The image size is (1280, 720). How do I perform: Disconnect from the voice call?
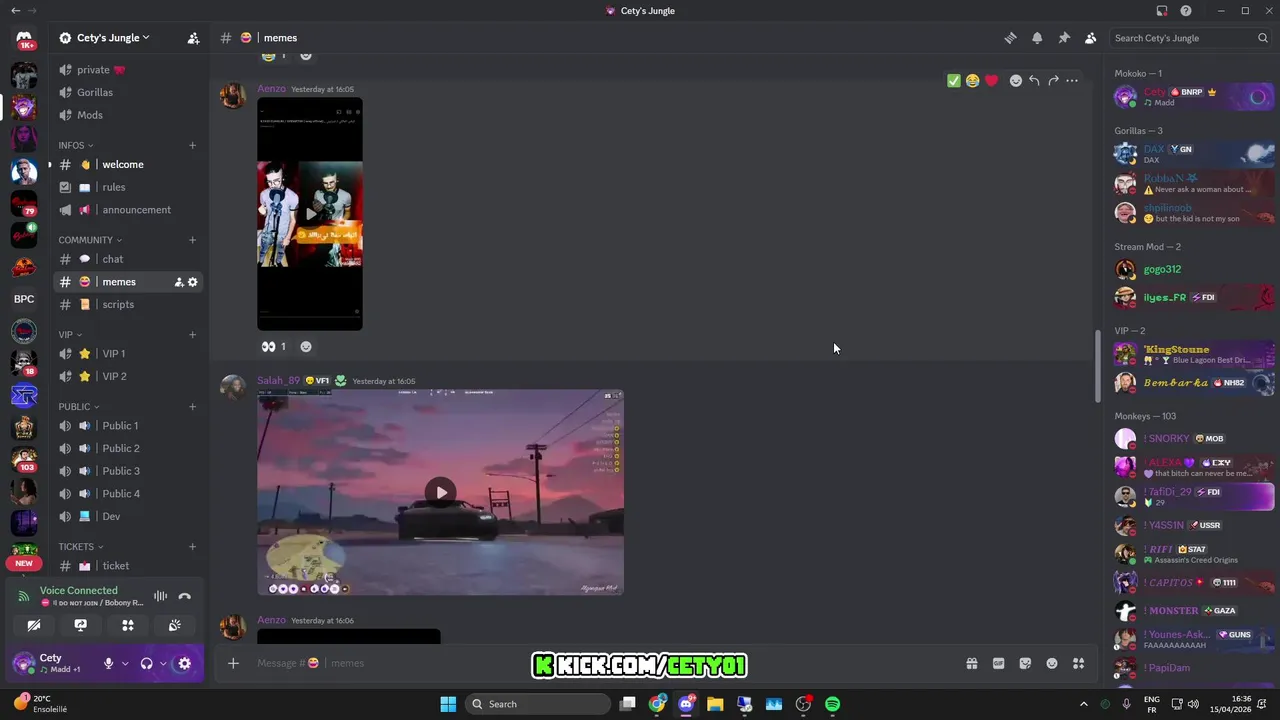tap(184, 596)
